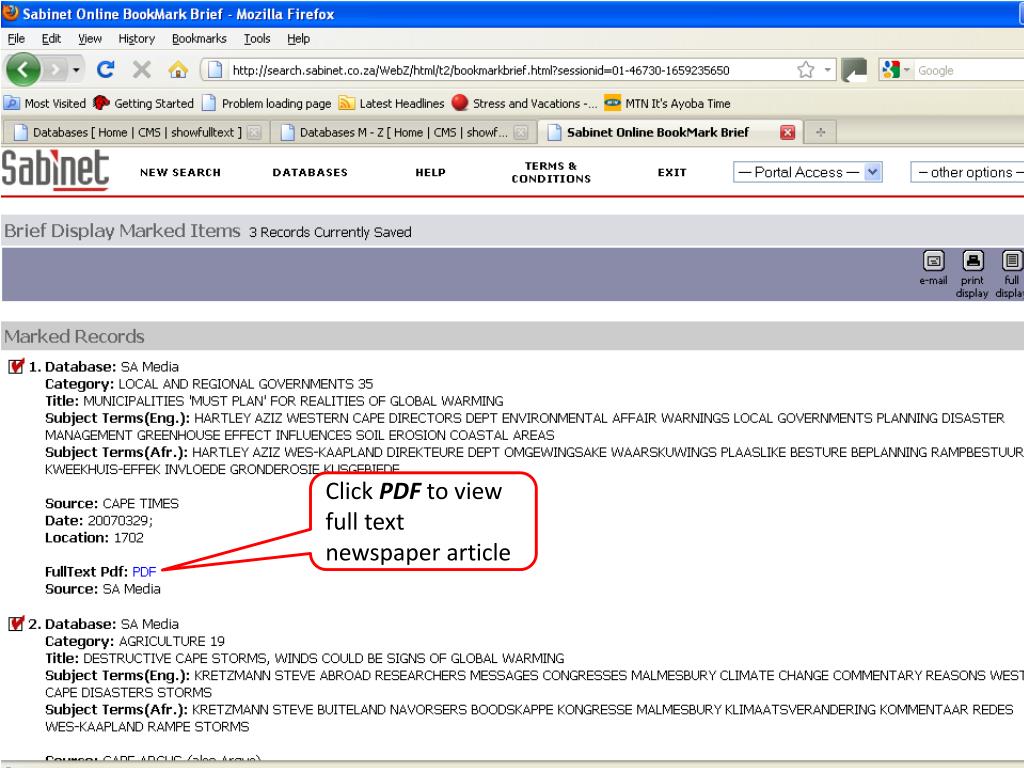Click EXIT in Sabinet navigation

(672, 172)
